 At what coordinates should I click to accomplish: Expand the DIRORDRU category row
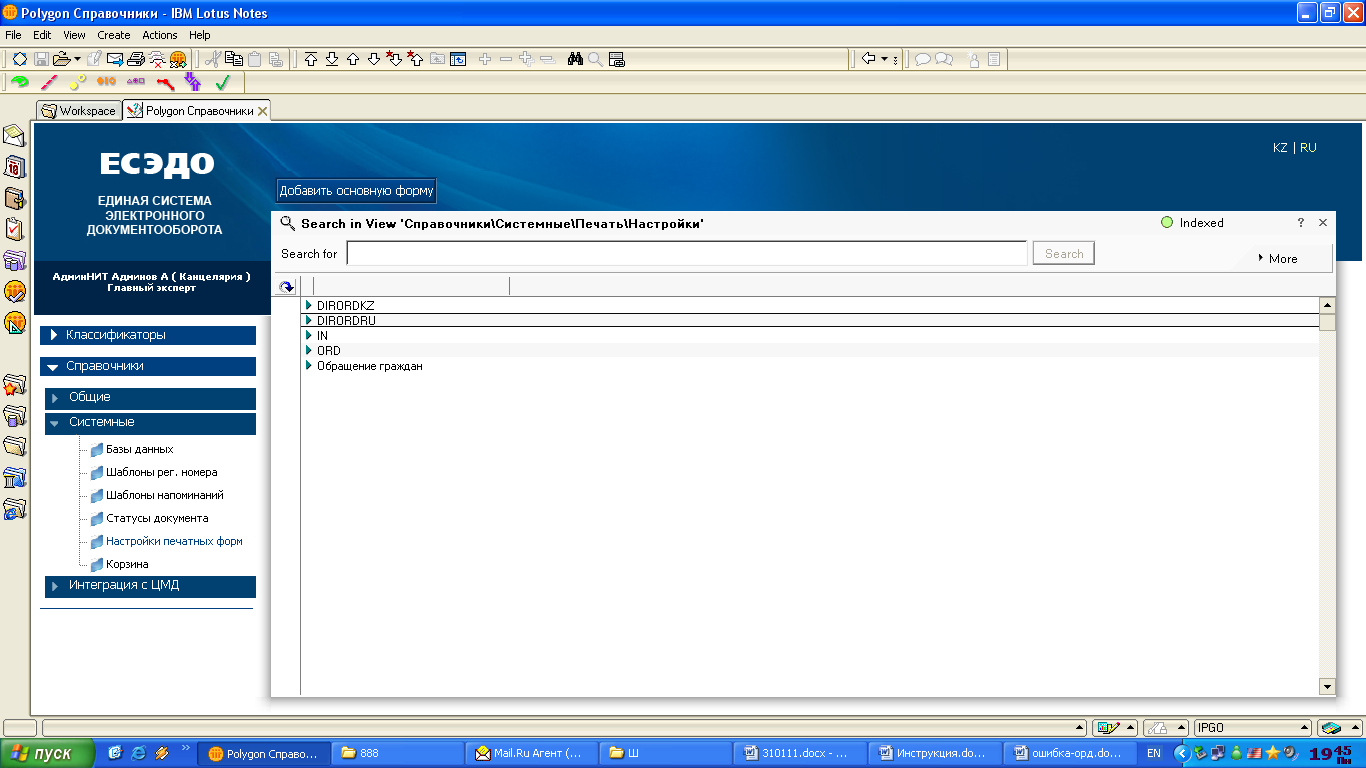point(309,320)
